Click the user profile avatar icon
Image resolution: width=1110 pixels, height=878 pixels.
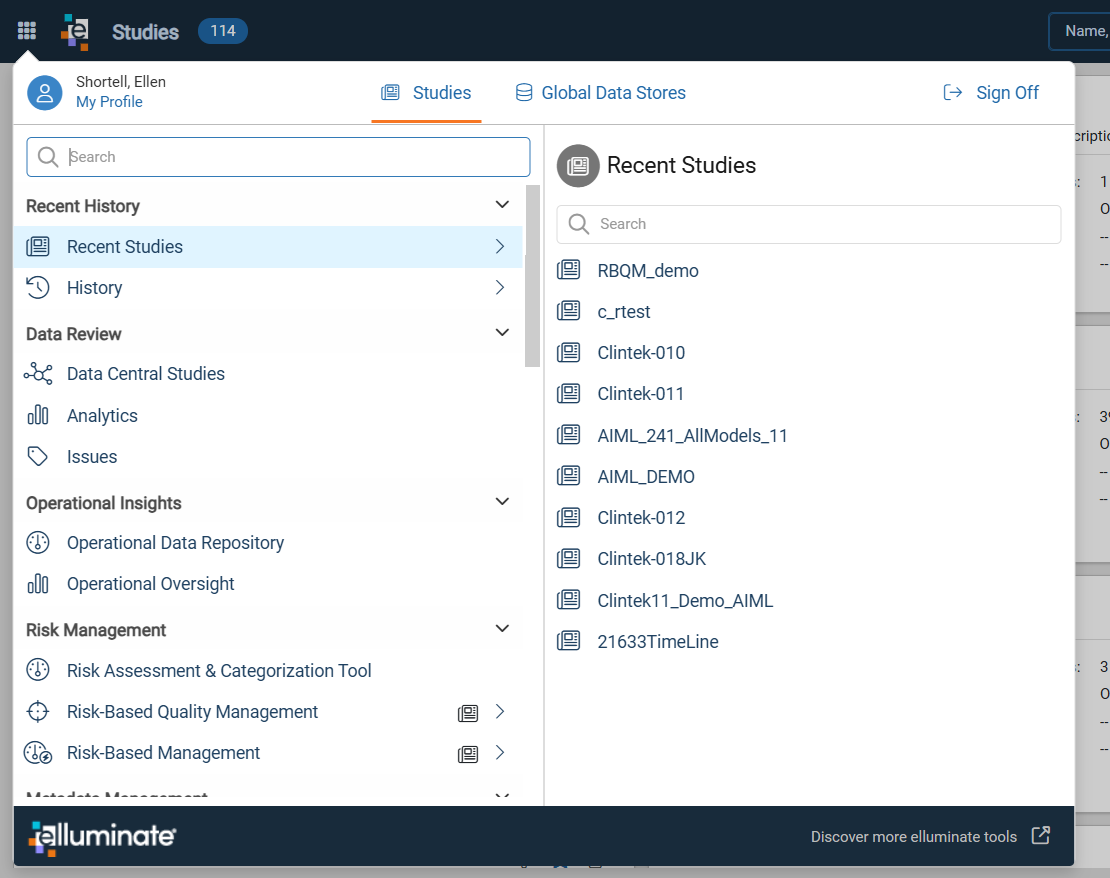point(45,93)
